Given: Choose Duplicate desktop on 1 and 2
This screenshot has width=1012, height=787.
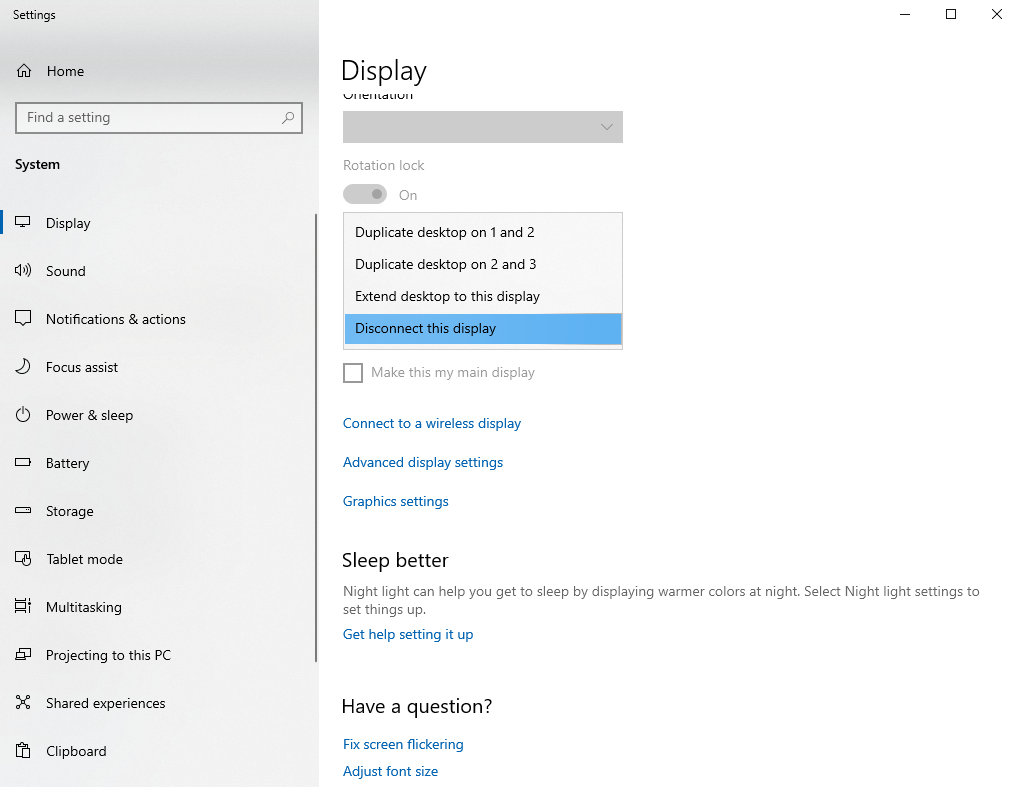Looking at the screenshot, I should (444, 232).
